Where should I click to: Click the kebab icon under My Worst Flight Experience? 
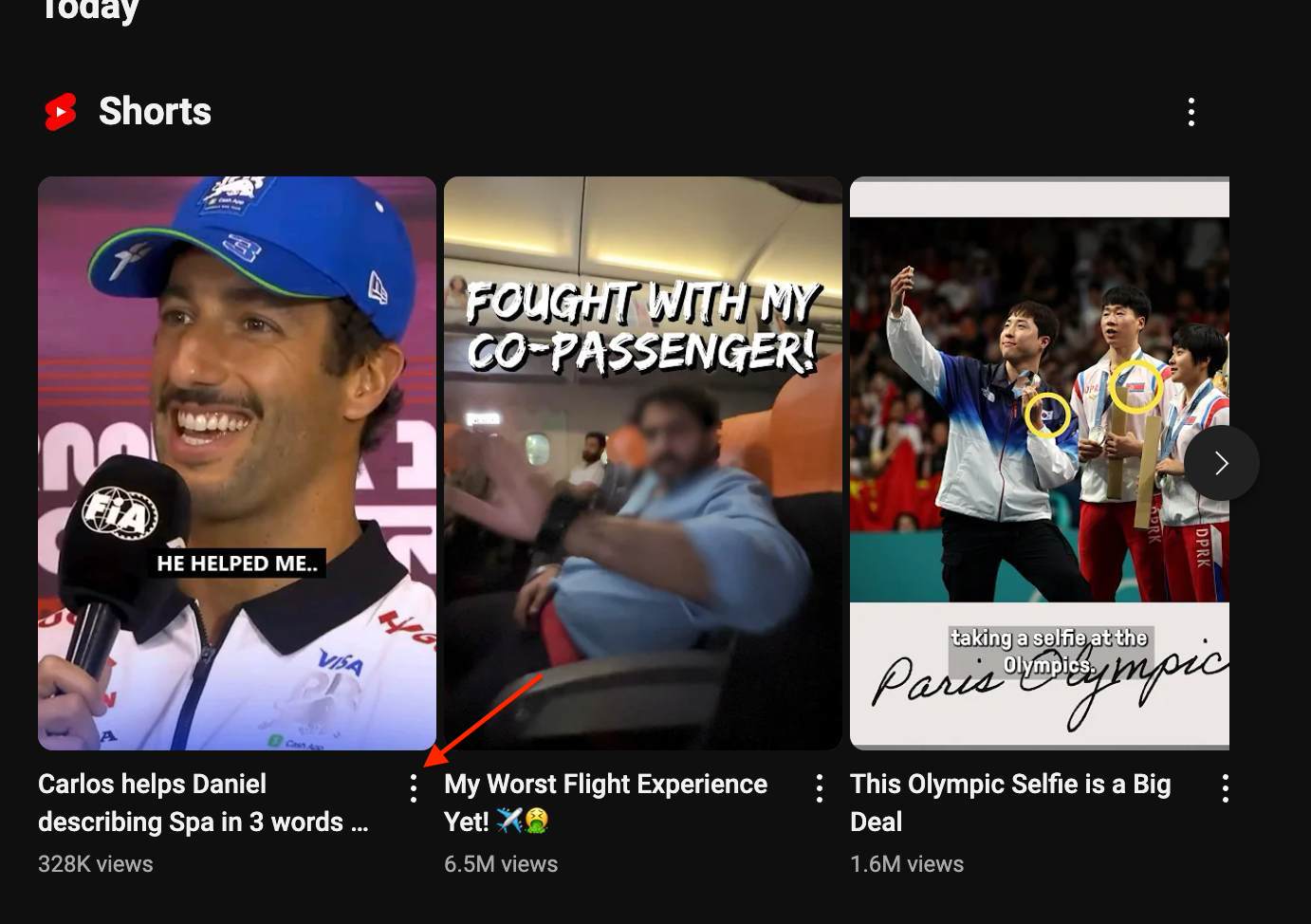point(819,787)
